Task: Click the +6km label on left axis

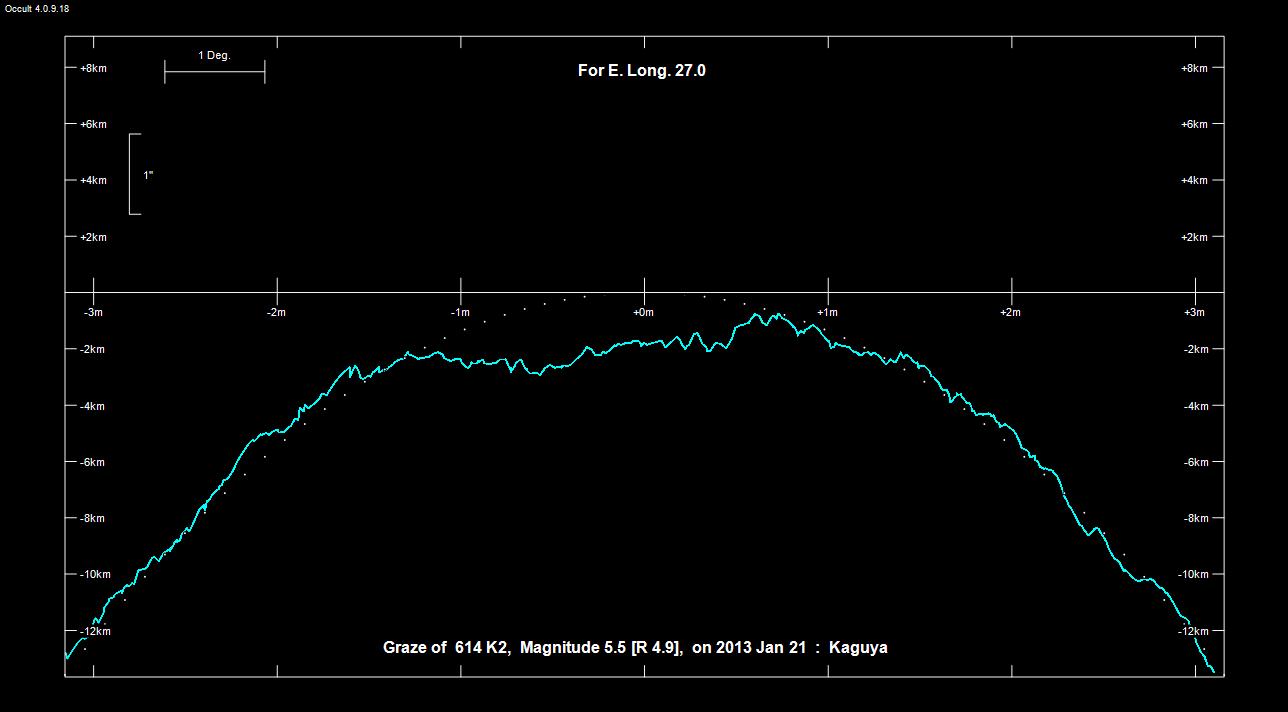Action: (x=93, y=124)
